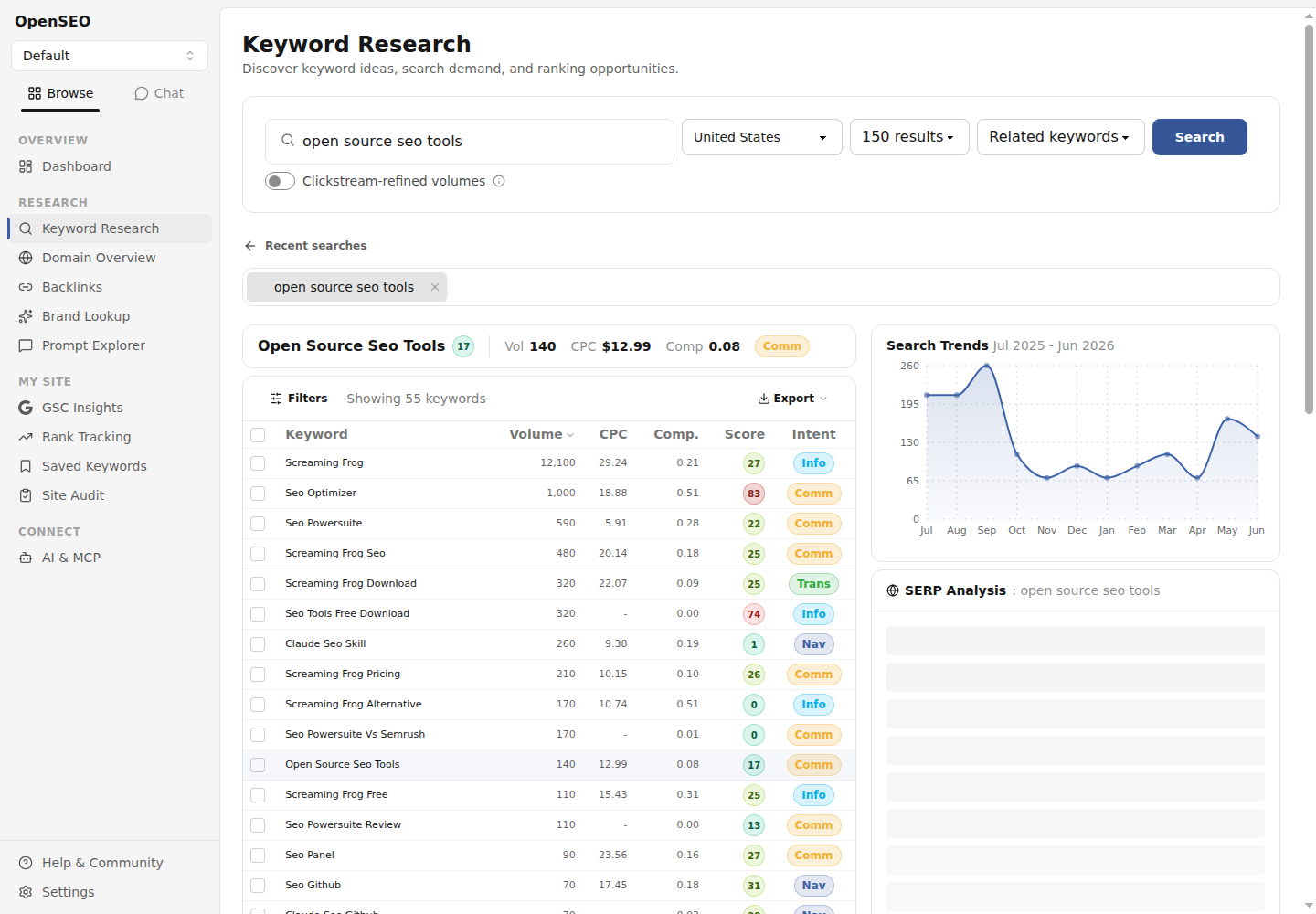Check the Seo Optimizer row checkbox
1316x914 pixels.
[x=258, y=494]
